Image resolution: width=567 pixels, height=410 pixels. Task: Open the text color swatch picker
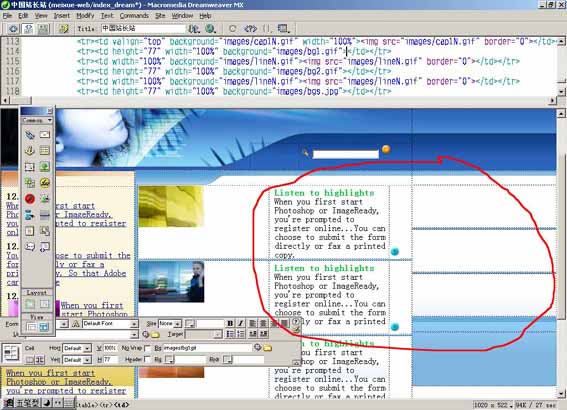tap(189, 324)
